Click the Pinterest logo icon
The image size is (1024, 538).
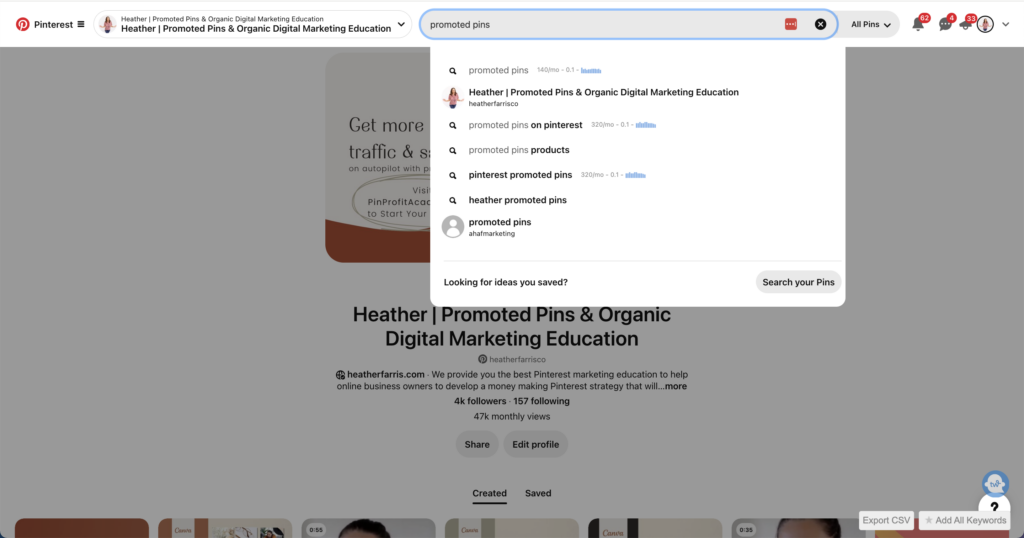23,24
